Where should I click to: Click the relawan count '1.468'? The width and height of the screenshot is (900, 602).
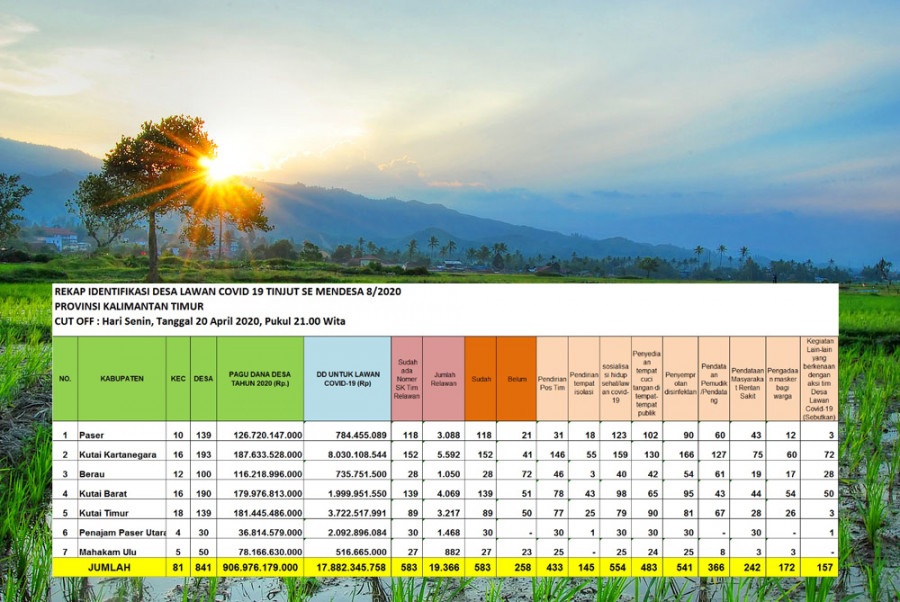(448, 533)
